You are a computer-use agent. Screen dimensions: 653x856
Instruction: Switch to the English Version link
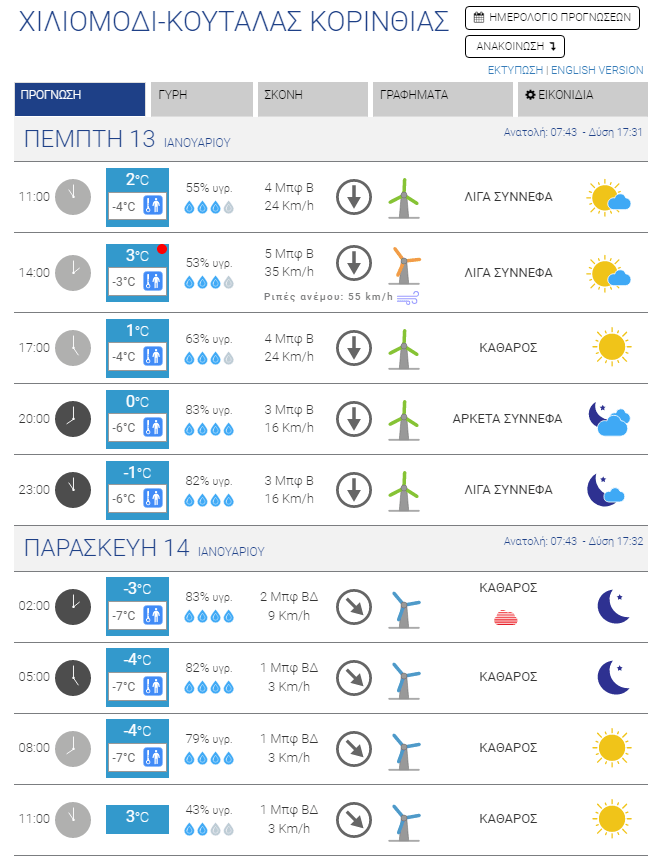click(597, 70)
